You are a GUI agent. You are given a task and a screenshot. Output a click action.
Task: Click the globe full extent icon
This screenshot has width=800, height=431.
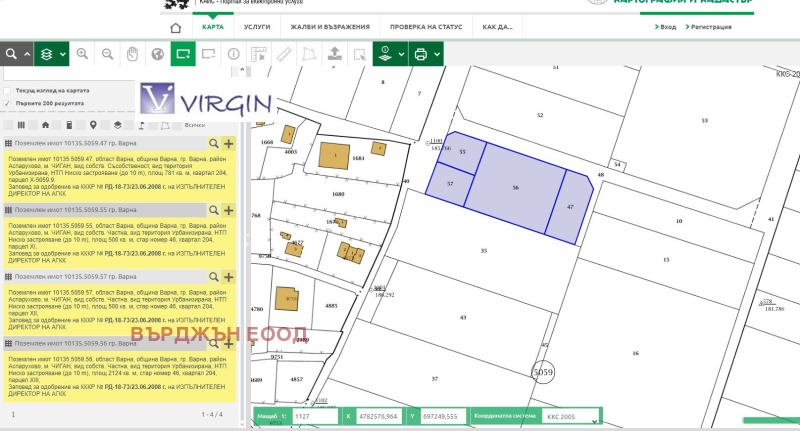point(157,54)
